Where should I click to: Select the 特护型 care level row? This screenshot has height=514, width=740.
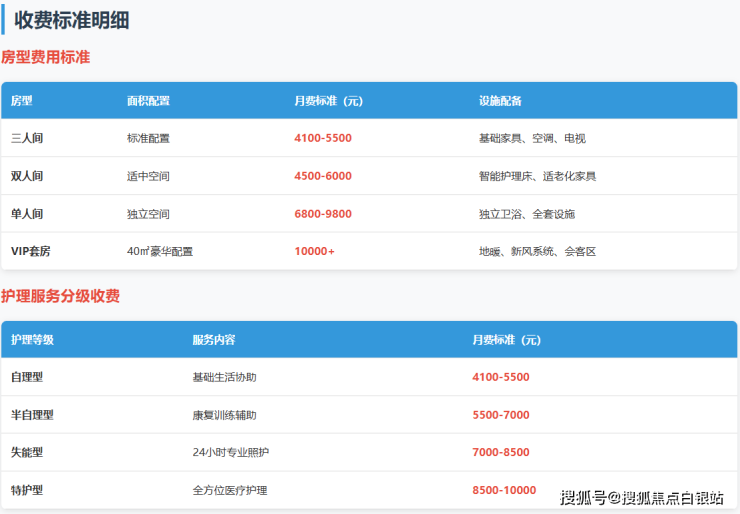[27, 490]
